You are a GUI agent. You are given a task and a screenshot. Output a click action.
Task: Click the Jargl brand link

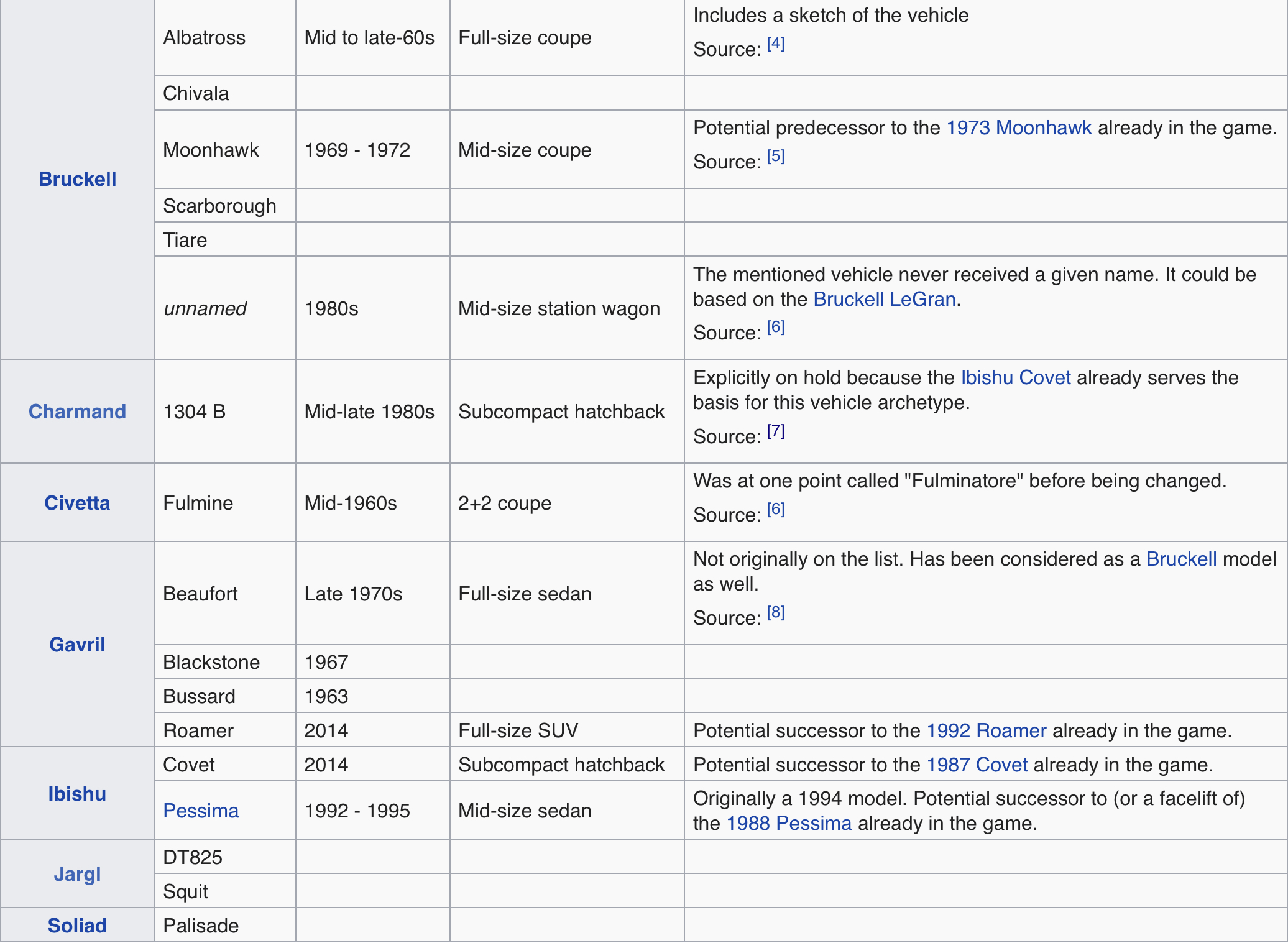point(77,874)
